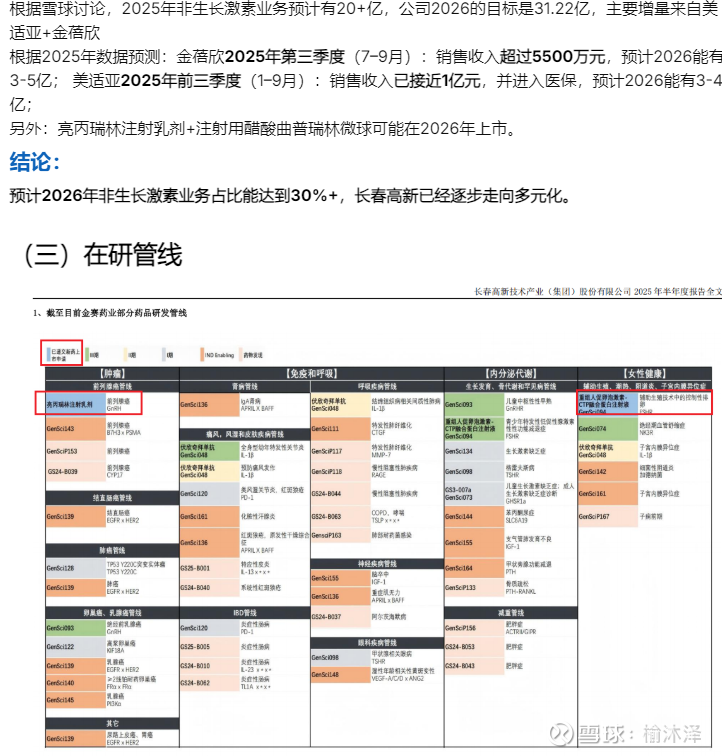Click the GS25-B001 cell
Screen dimensions: 722x756
point(210,568)
